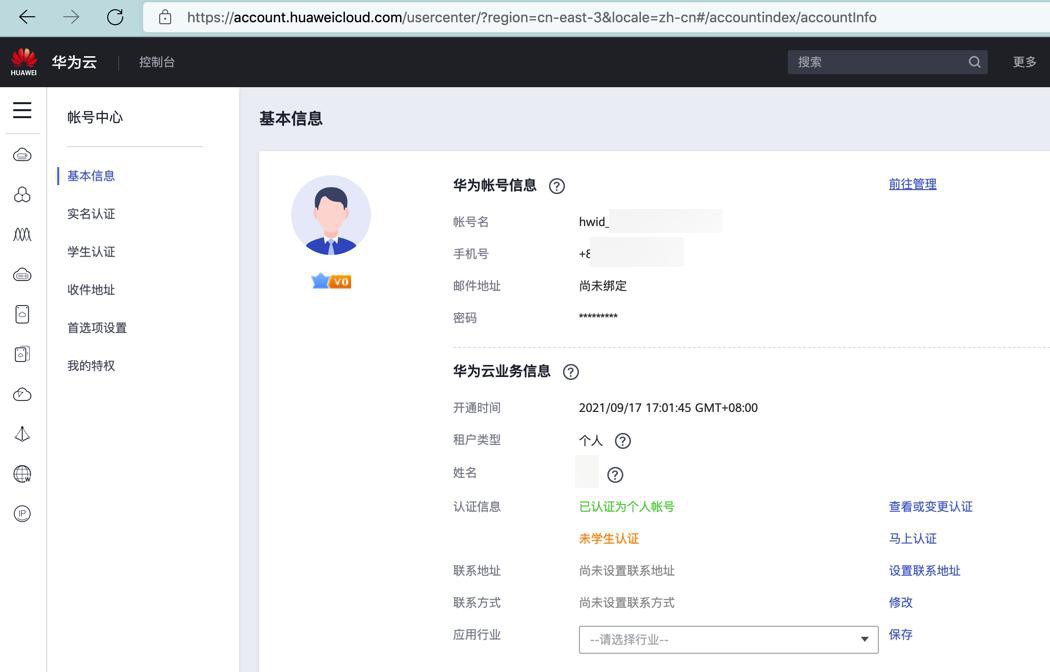Viewport: 1050px width, 672px height.
Task: Click 帐号中心 sidebar heading
Action: tap(95, 118)
